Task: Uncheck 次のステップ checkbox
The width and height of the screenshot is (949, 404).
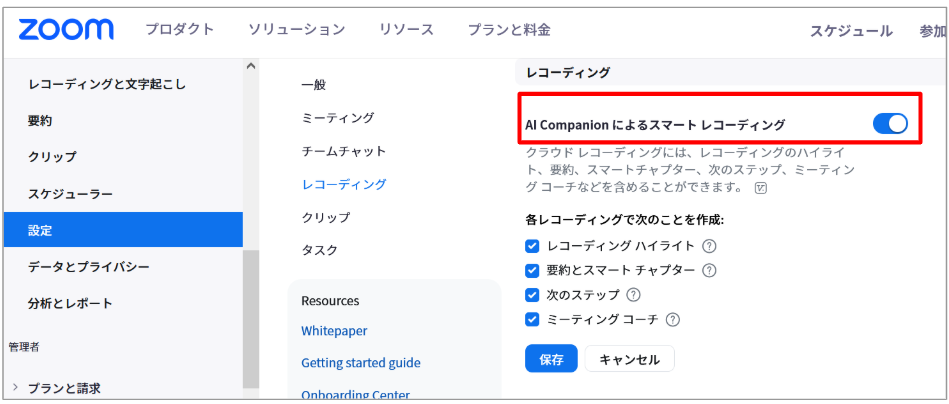Action: tap(532, 295)
